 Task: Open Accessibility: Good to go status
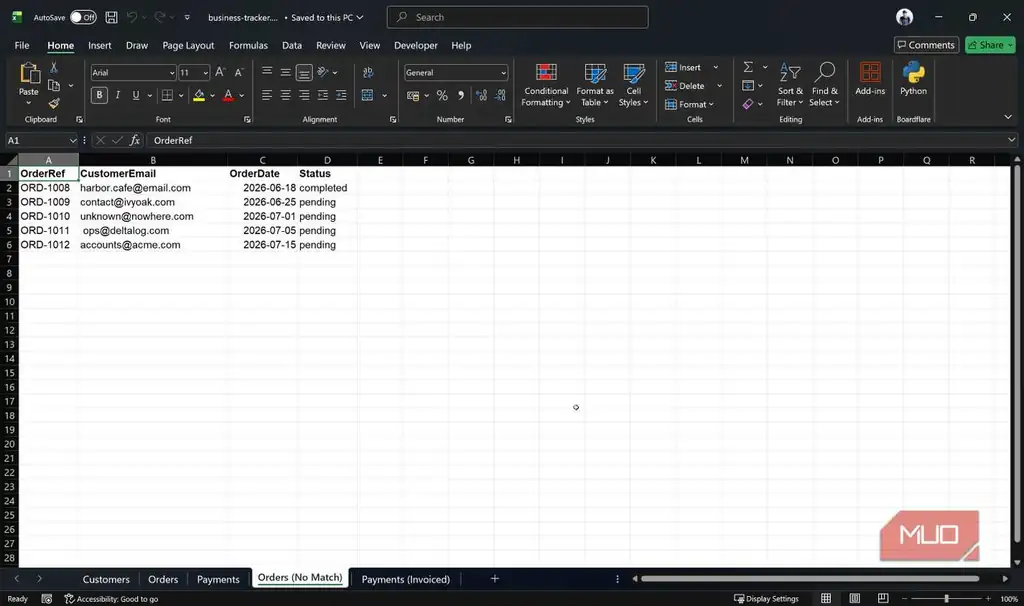tap(111, 599)
